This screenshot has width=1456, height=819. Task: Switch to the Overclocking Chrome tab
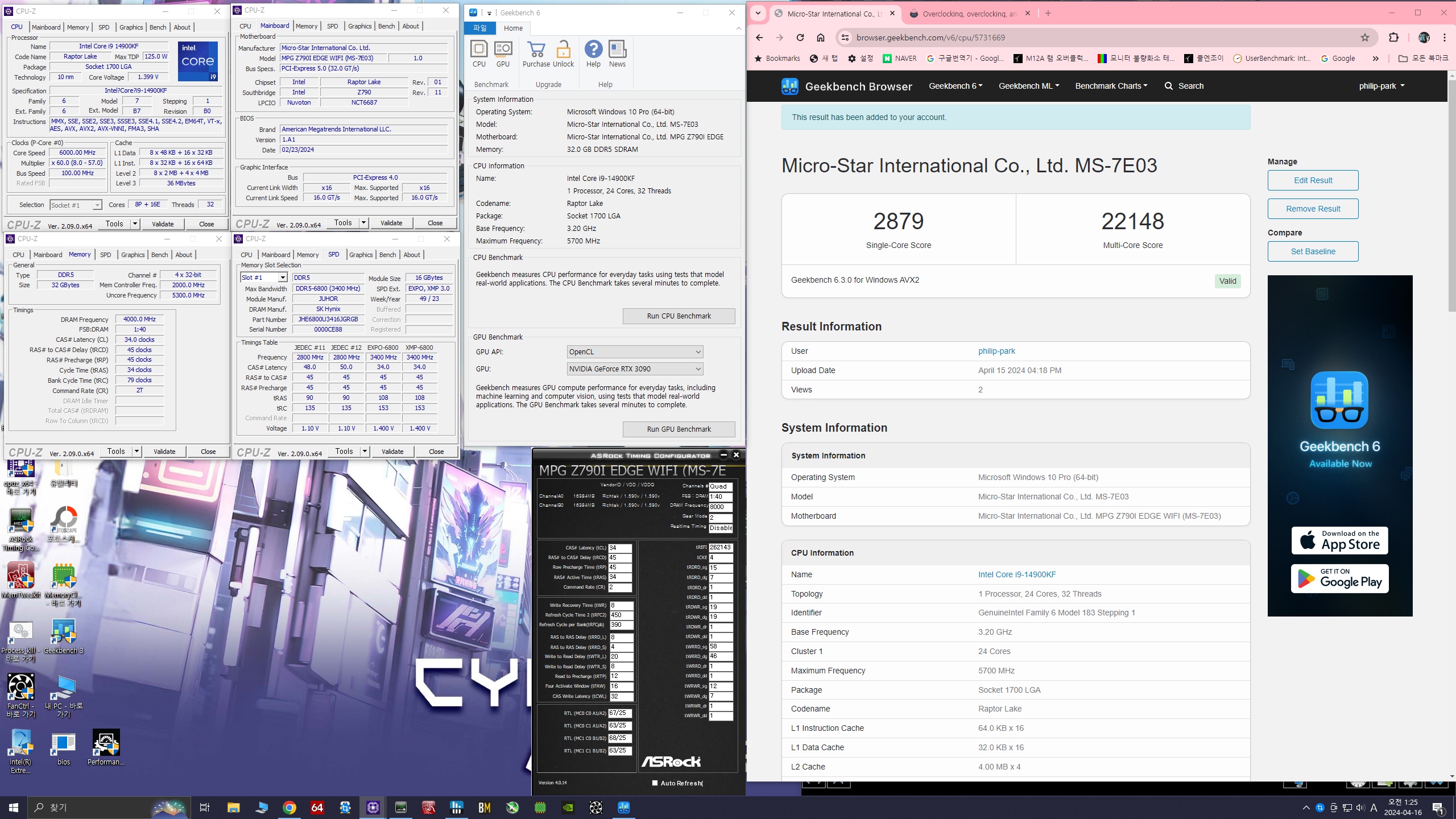[x=969, y=14]
